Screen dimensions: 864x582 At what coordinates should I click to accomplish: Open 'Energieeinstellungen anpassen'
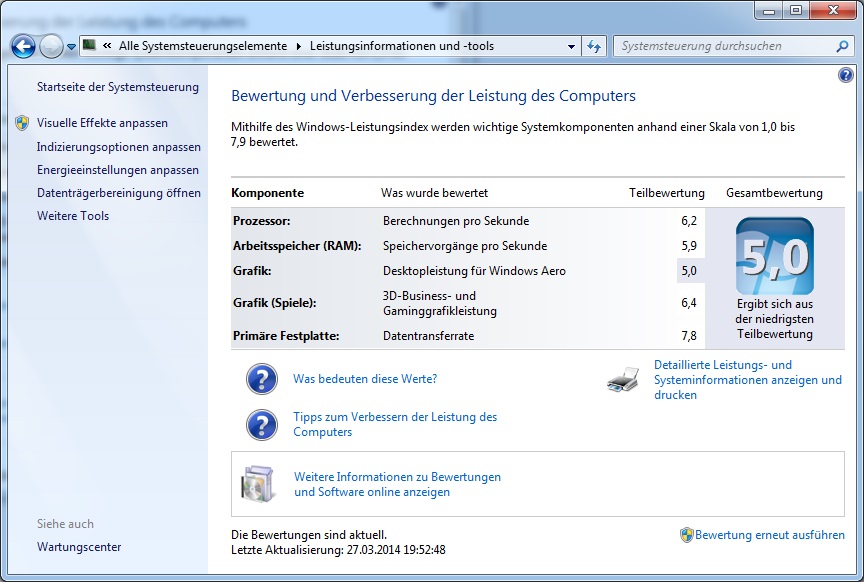coord(117,170)
